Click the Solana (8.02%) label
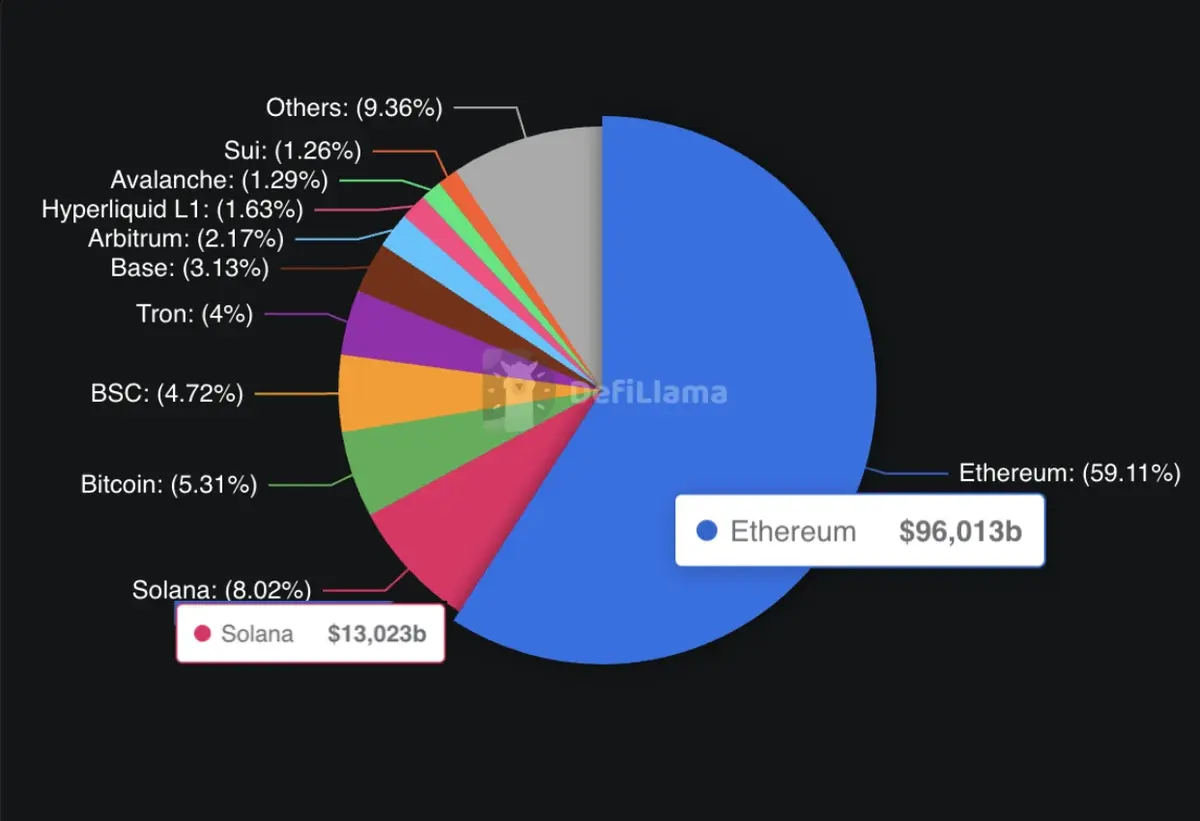1200x821 pixels. [x=221, y=590]
